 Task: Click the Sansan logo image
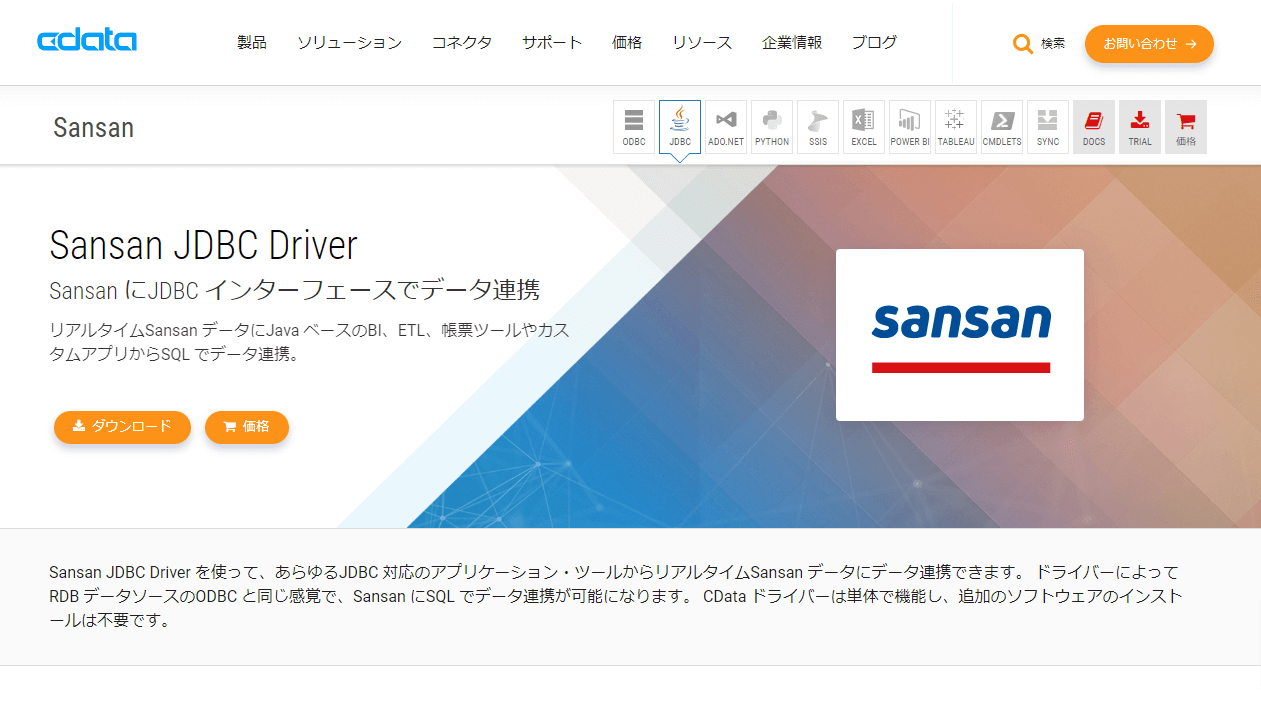(x=960, y=335)
